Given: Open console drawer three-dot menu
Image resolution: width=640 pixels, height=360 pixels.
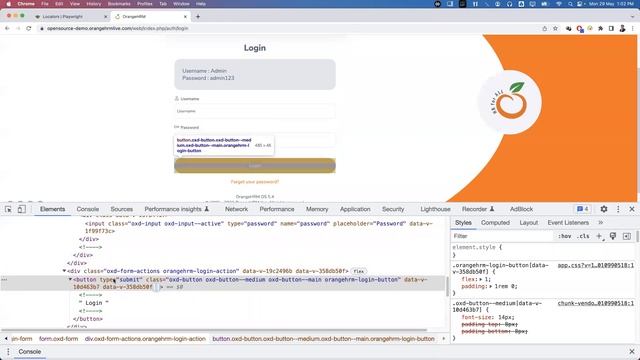Looking at the screenshot, I should tap(8, 351).
